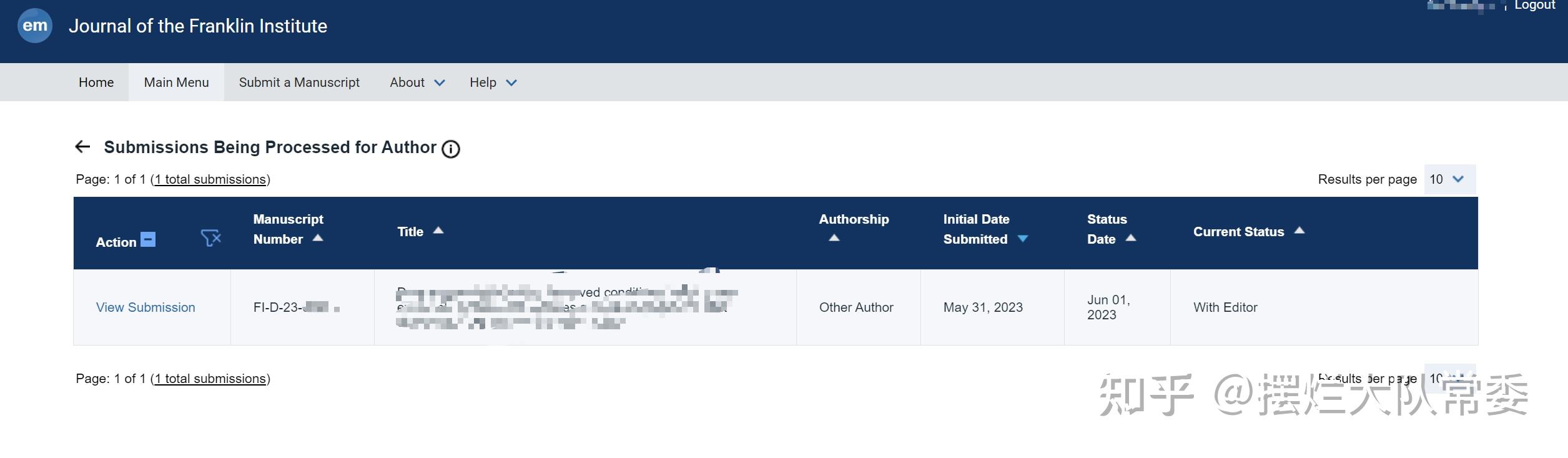Screen dimensions: 1568x458
Task: Open the info icon next to Submissions heading
Action: (451, 149)
